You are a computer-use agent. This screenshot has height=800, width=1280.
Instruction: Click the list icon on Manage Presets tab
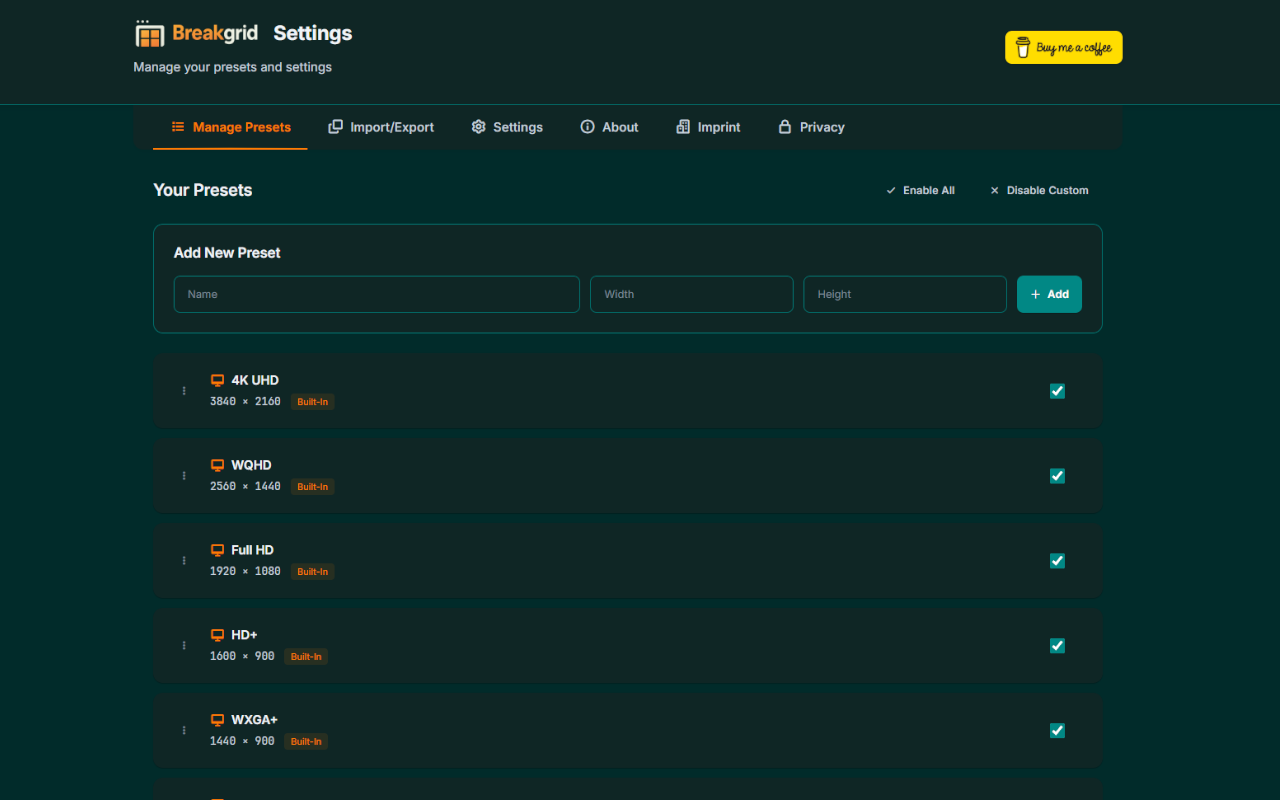177,127
